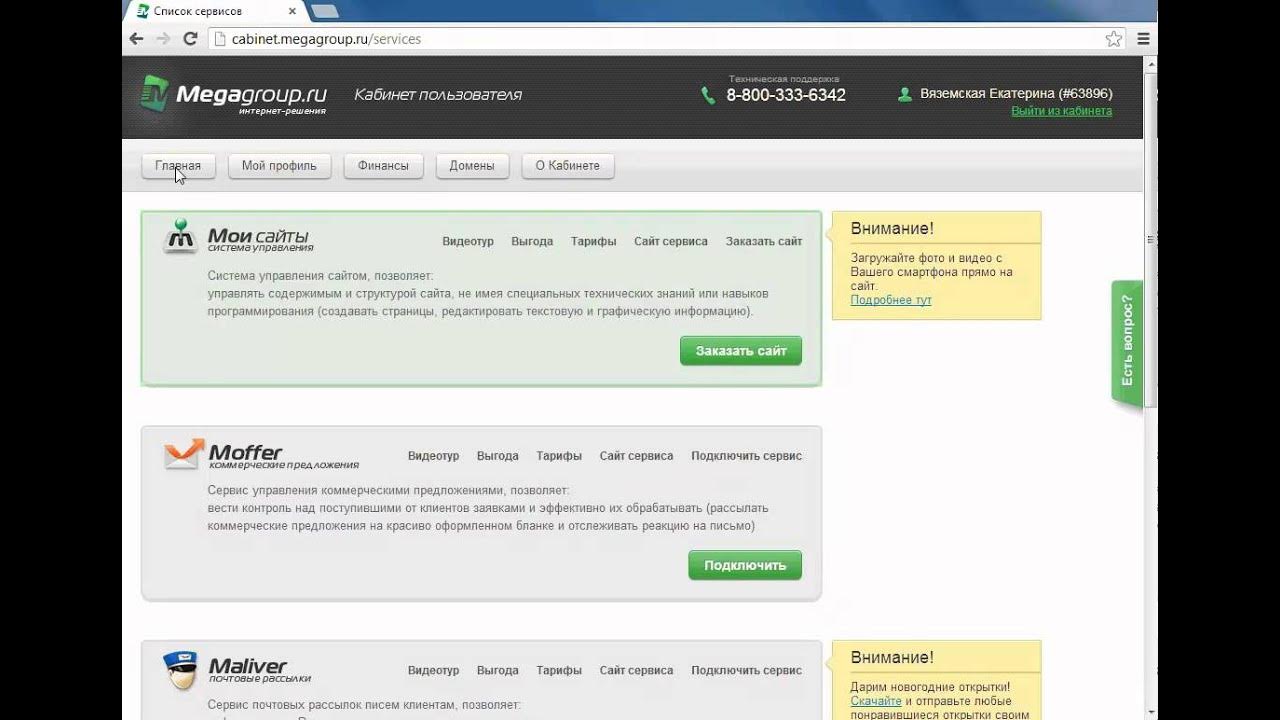Screen dimensions: 1280x720
Task: Open Тарифы link in Мои сайты
Action: click(593, 241)
